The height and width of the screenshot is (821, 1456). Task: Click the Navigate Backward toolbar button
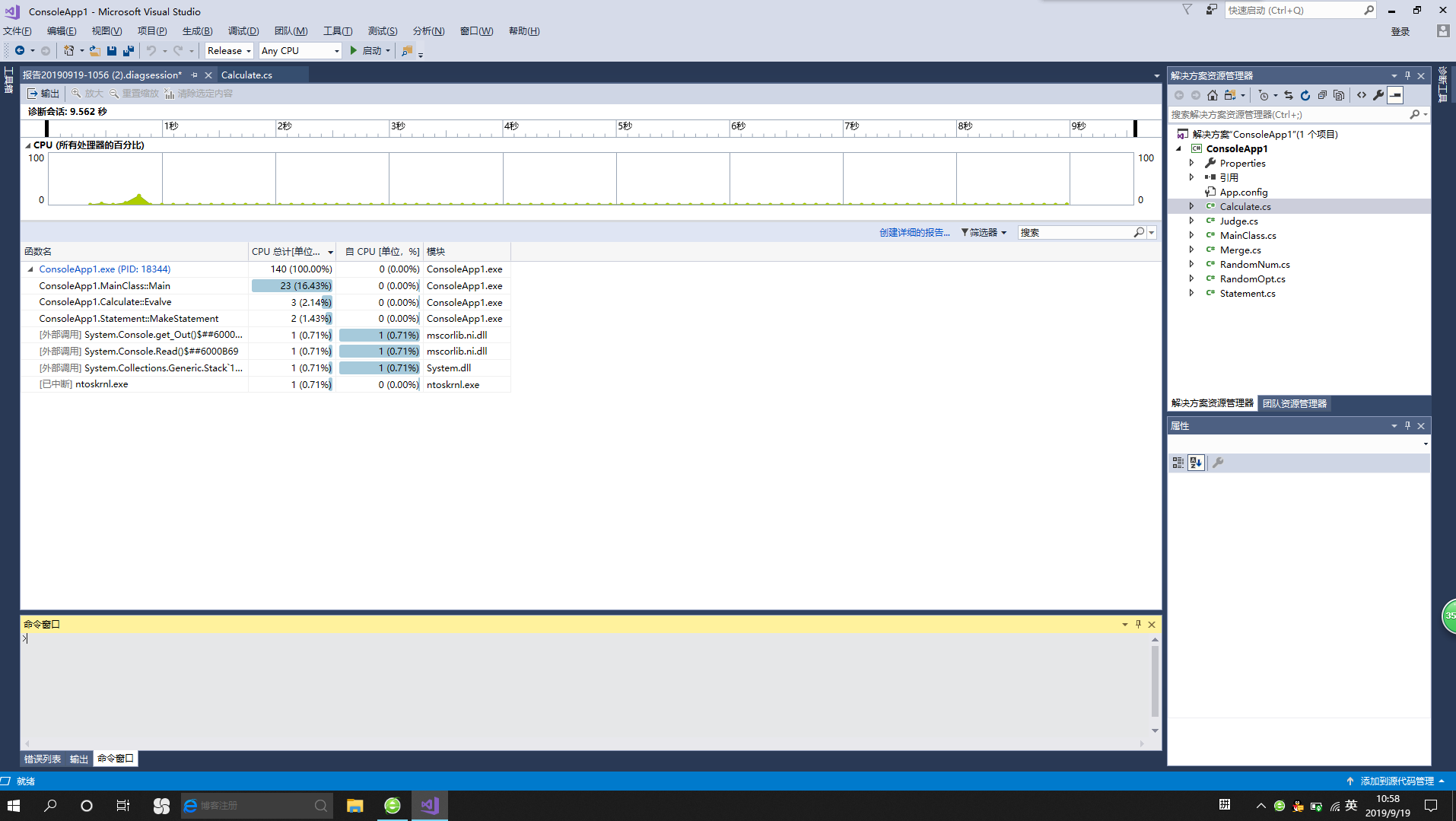tap(20, 51)
